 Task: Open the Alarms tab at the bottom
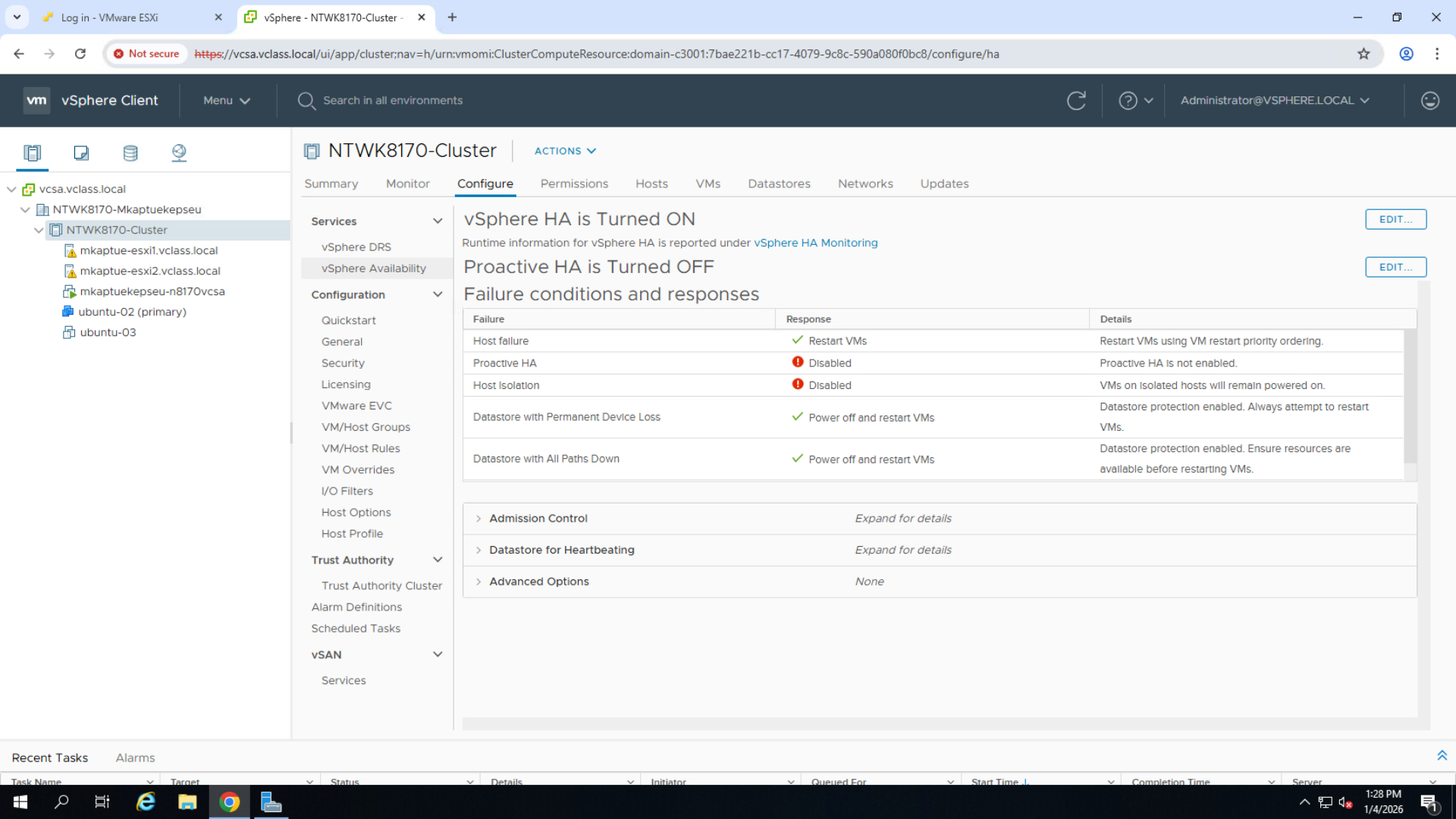[x=135, y=757]
